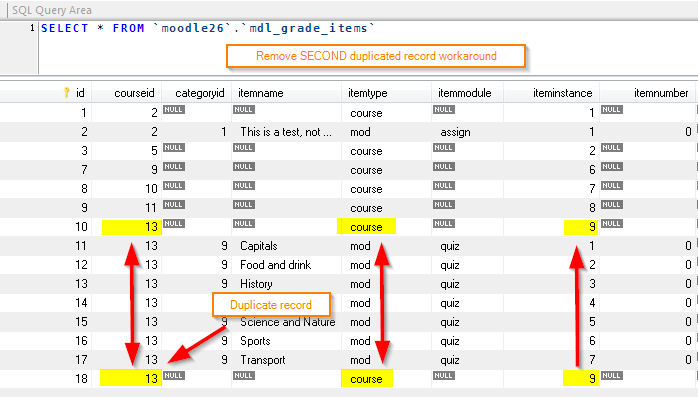Select categoryid 1 in row id 2
This screenshot has height=397, width=698.
pyautogui.click(x=224, y=132)
